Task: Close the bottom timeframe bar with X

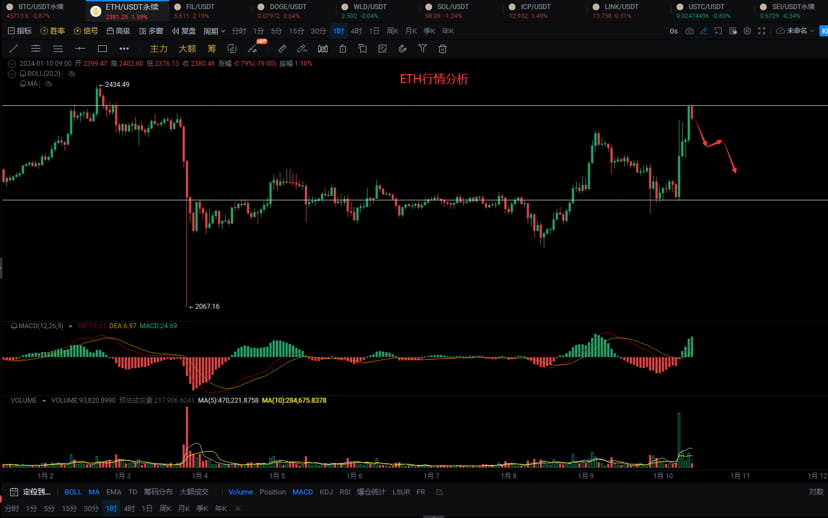Action: pos(238,508)
